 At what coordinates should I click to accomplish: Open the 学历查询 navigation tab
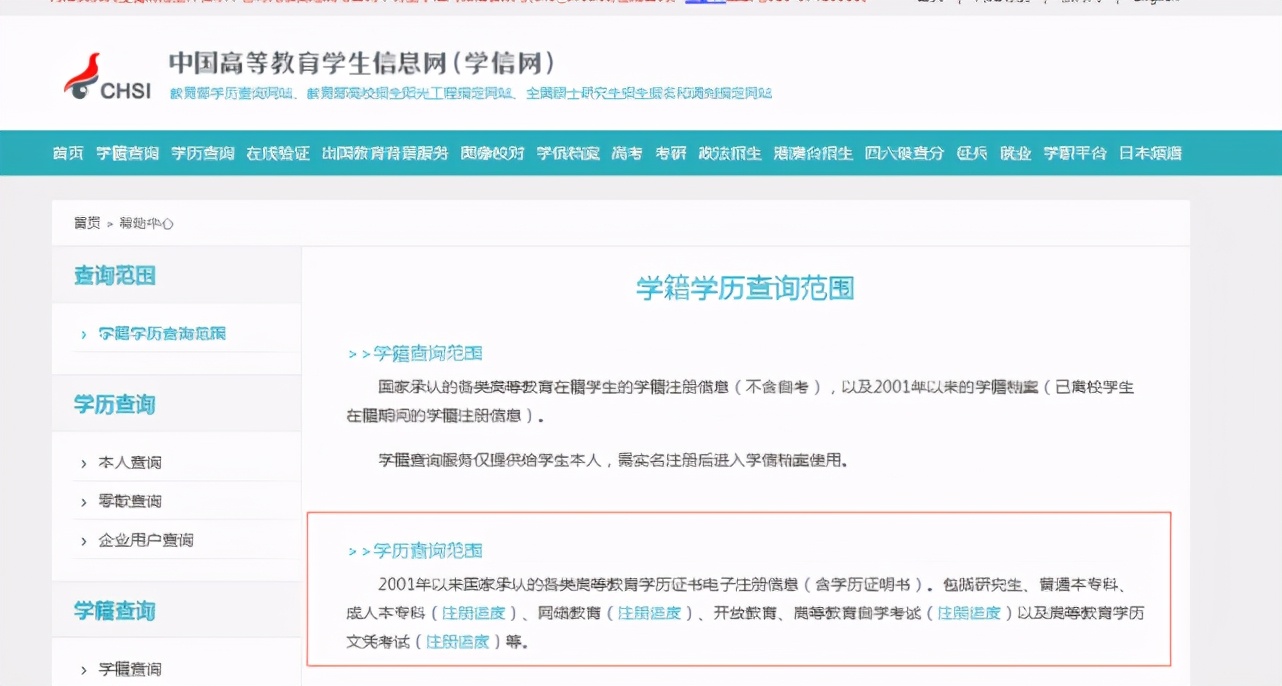point(202,154)
